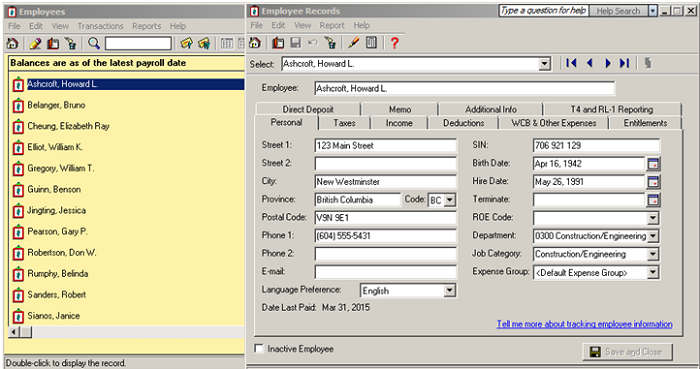Screen dimensions: 700x369
Task: Select Guinn, Benson in employee list
Action: [54, 189]
